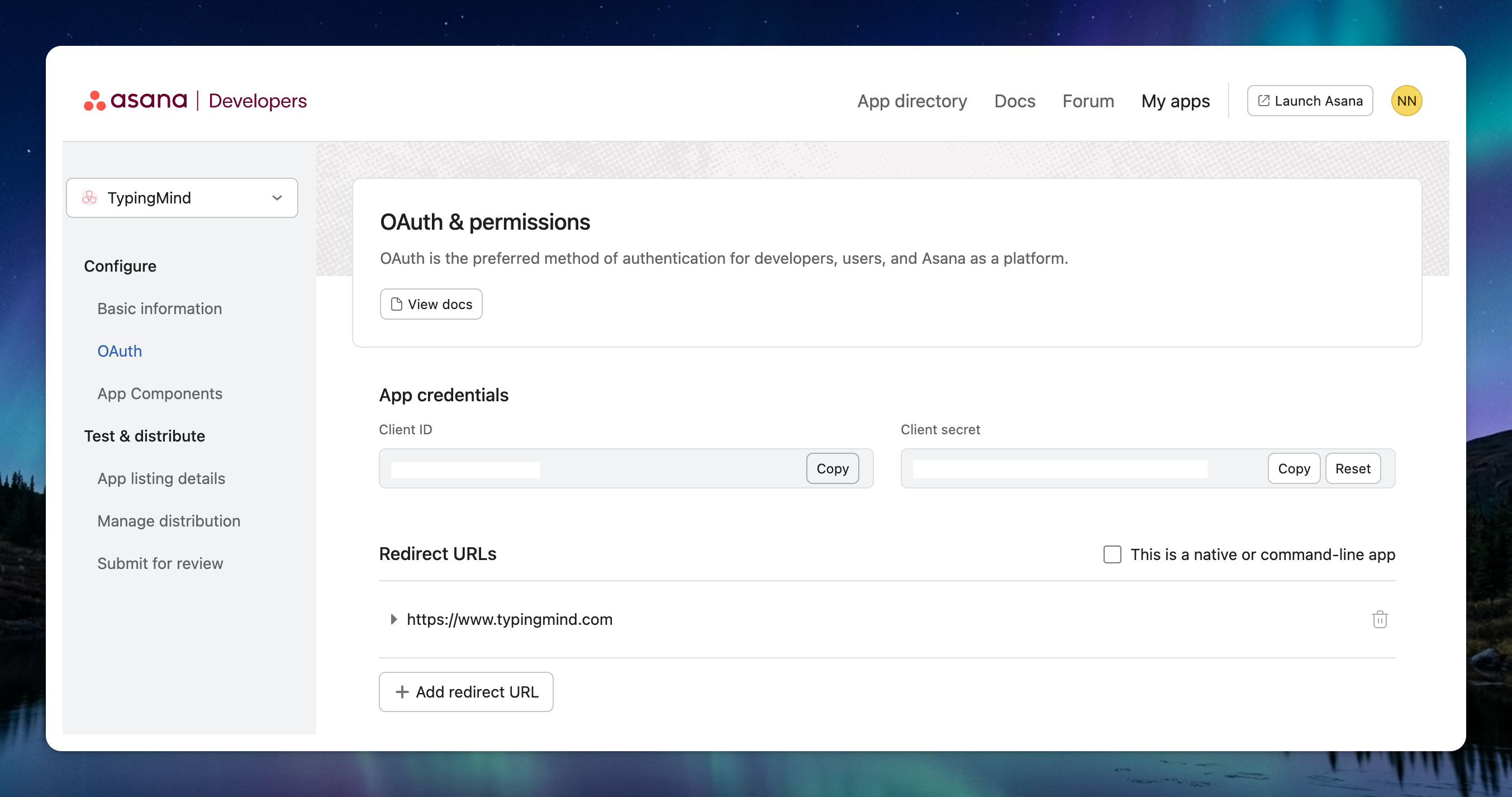
Task: Click the plus icon on Add redirect URL
Action: [x=402, y=692]
